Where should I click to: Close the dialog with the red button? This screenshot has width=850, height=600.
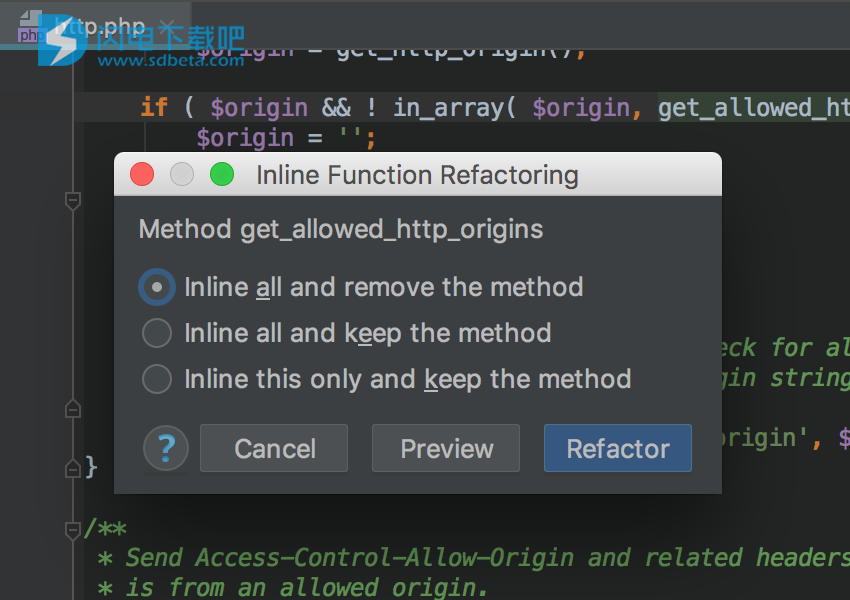[142, 175]
